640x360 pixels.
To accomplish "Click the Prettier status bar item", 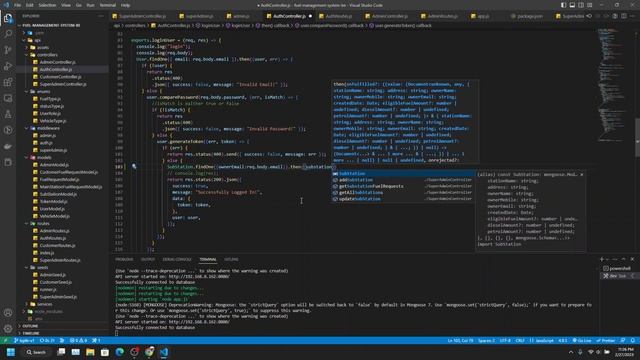I will point(606,340).
